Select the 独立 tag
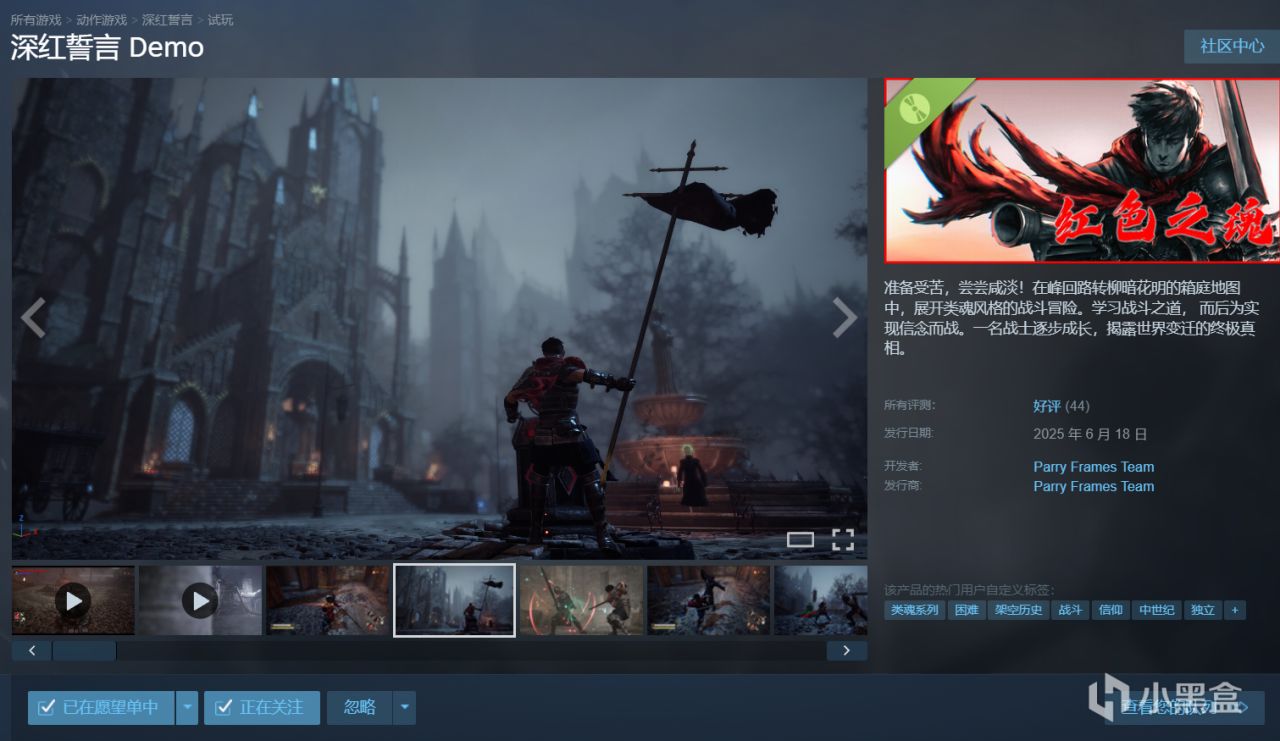The width and height of the screenshot is (1280, 741). (x=1202, y=610)
